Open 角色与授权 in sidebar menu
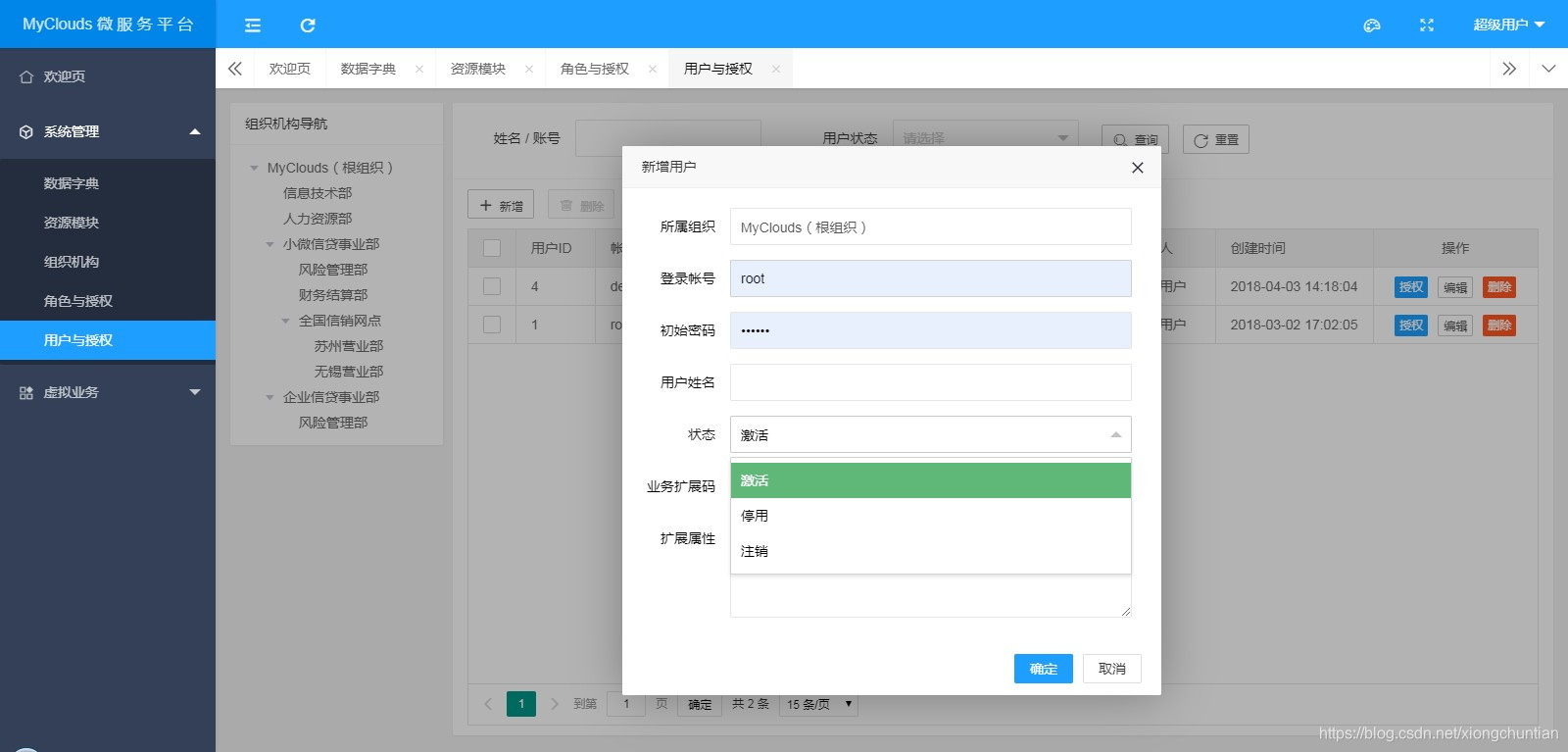 pyautogui.click(x=108, y=301)
